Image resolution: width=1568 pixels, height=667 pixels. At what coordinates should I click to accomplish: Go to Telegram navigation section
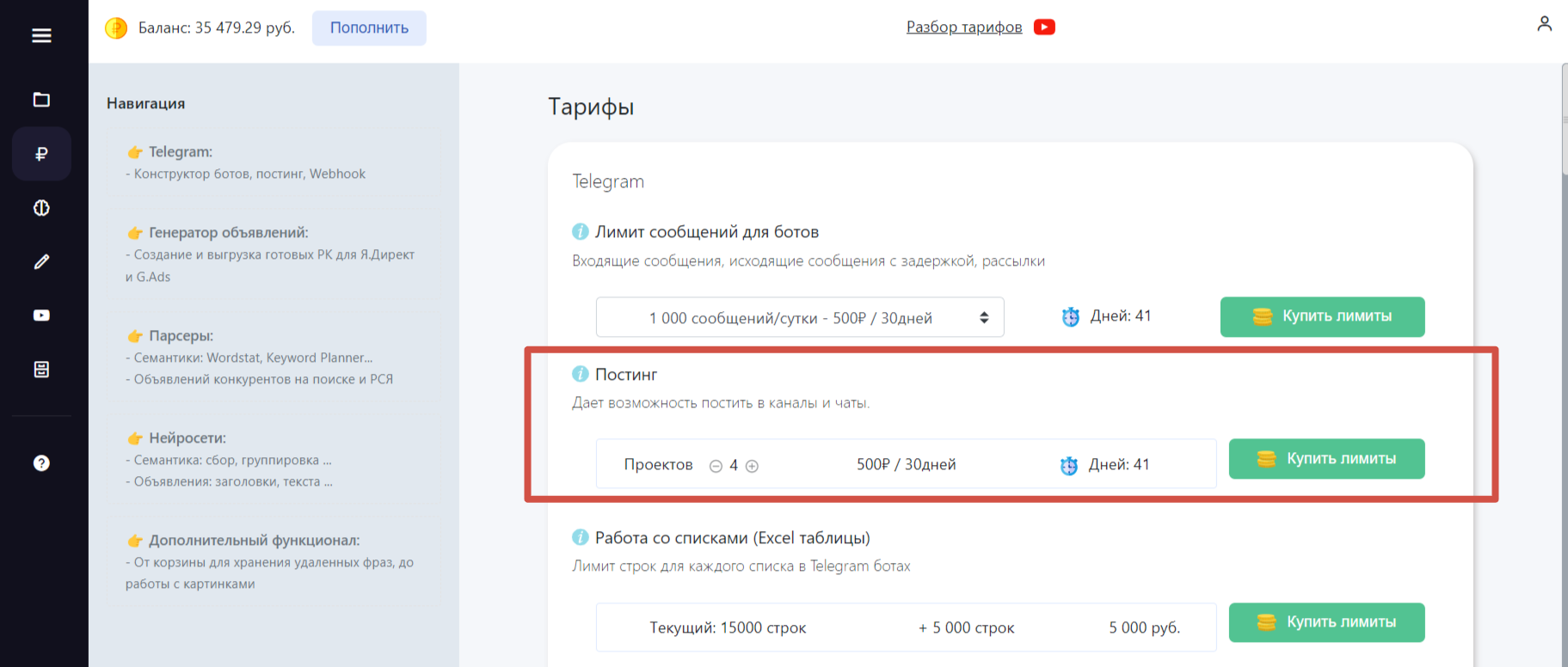[274, 162]
